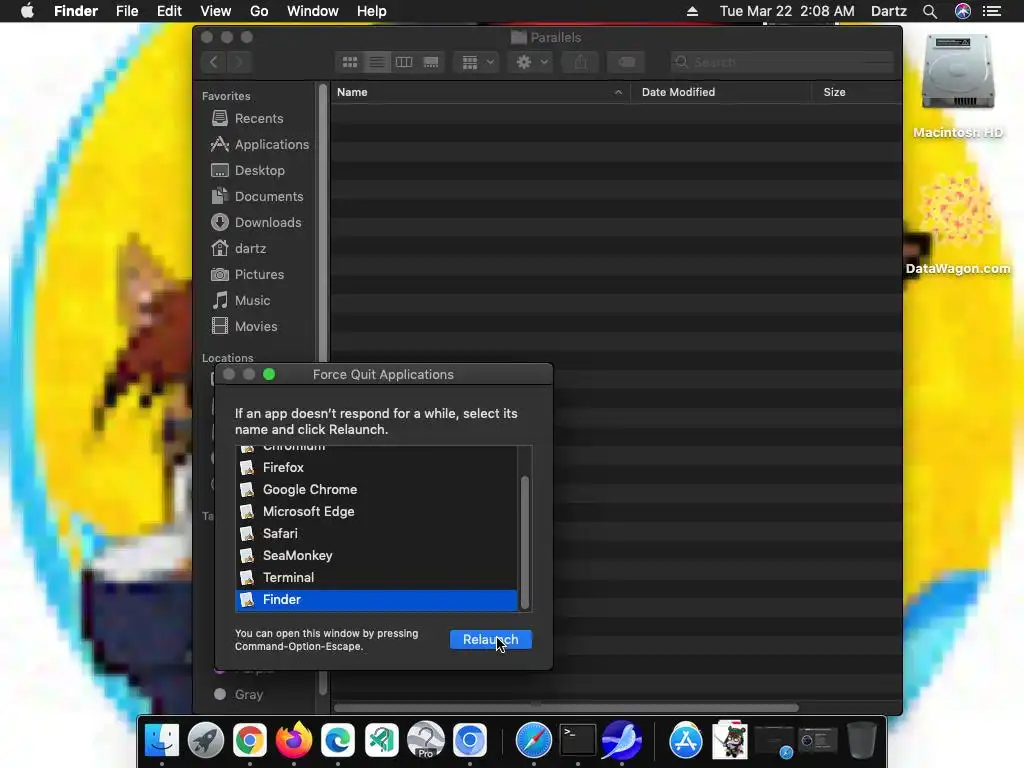1024x768 pixels.
Task: Open Recents in the sidebar
Action: pyautogui.click(x=258, y=118)
